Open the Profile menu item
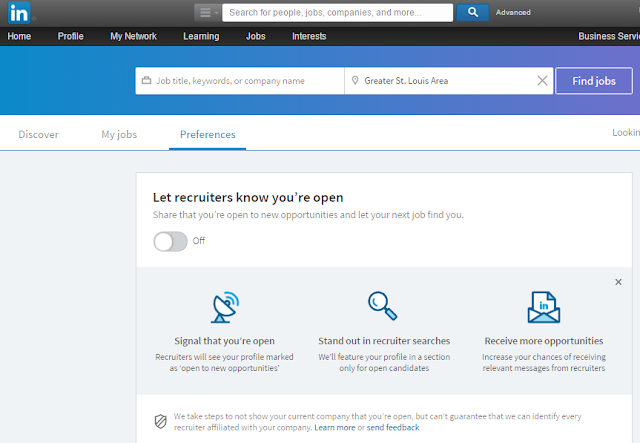This screenshot has height=443, width=640. coord(70,36)
